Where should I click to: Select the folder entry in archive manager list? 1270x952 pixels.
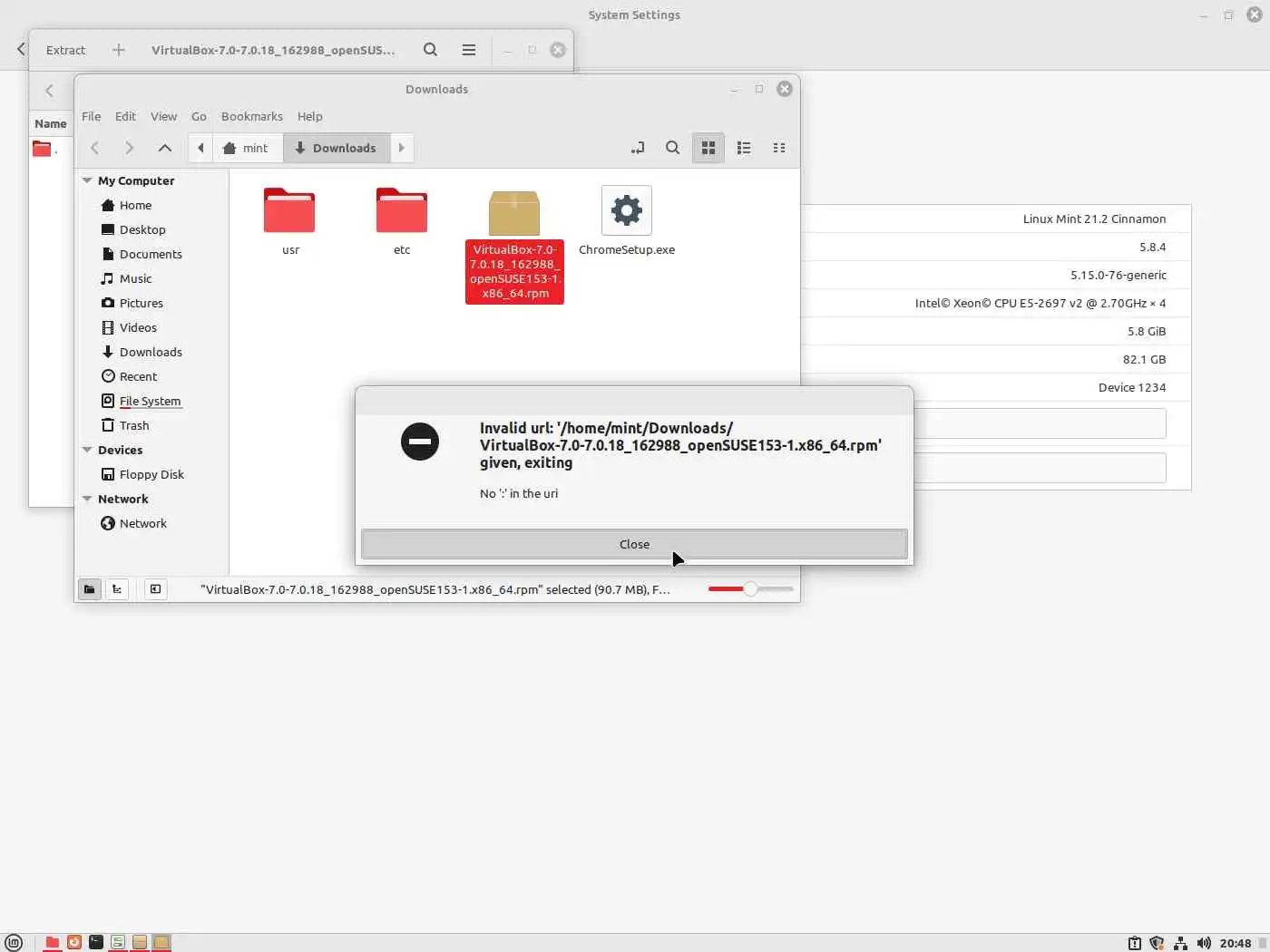(x=44, y=149)
